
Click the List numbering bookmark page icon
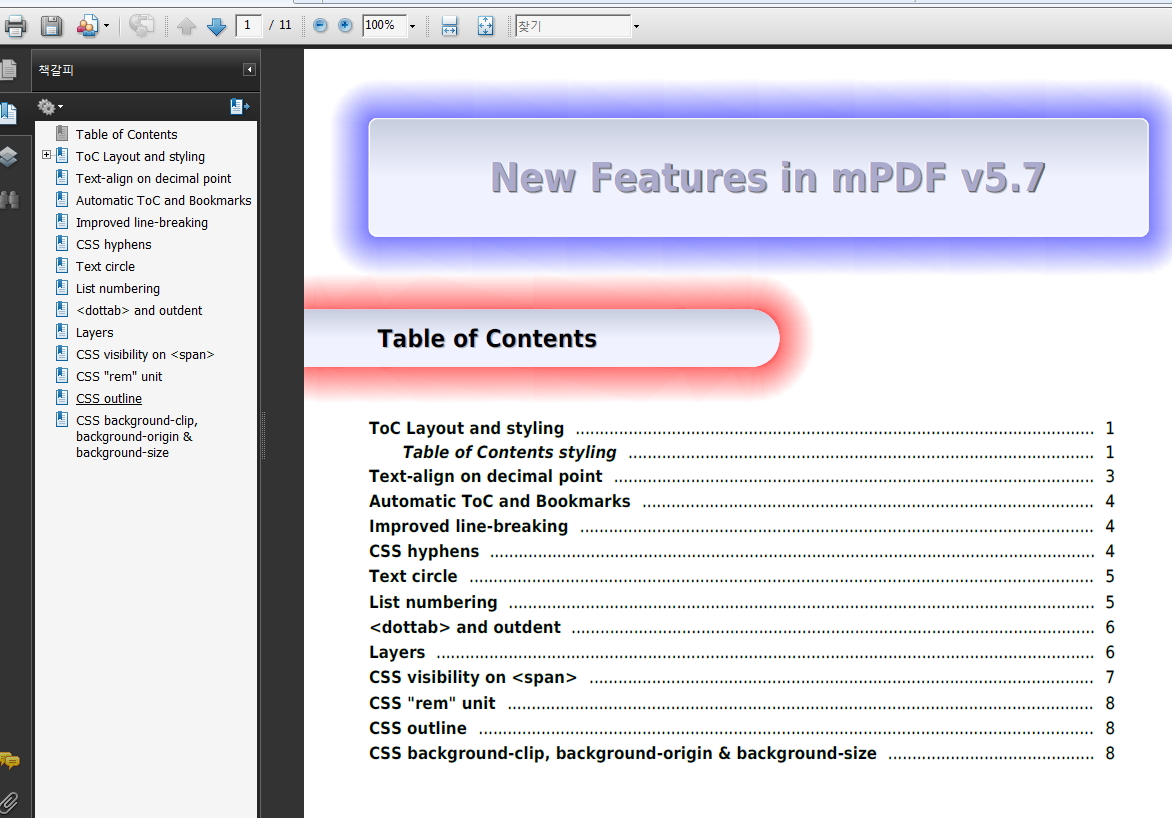coord(62,287)
